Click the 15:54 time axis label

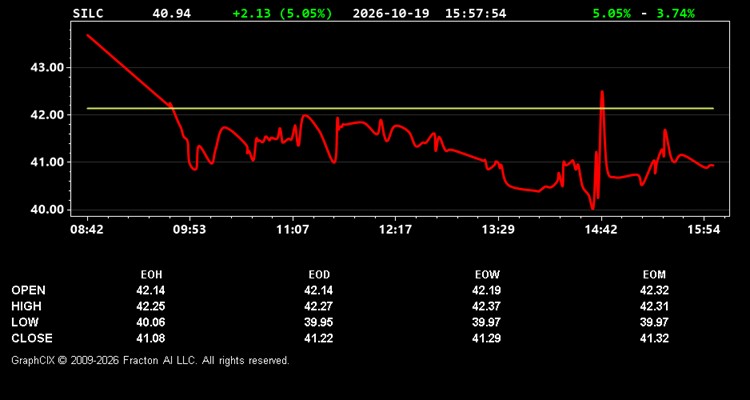[x=704, y=230]
